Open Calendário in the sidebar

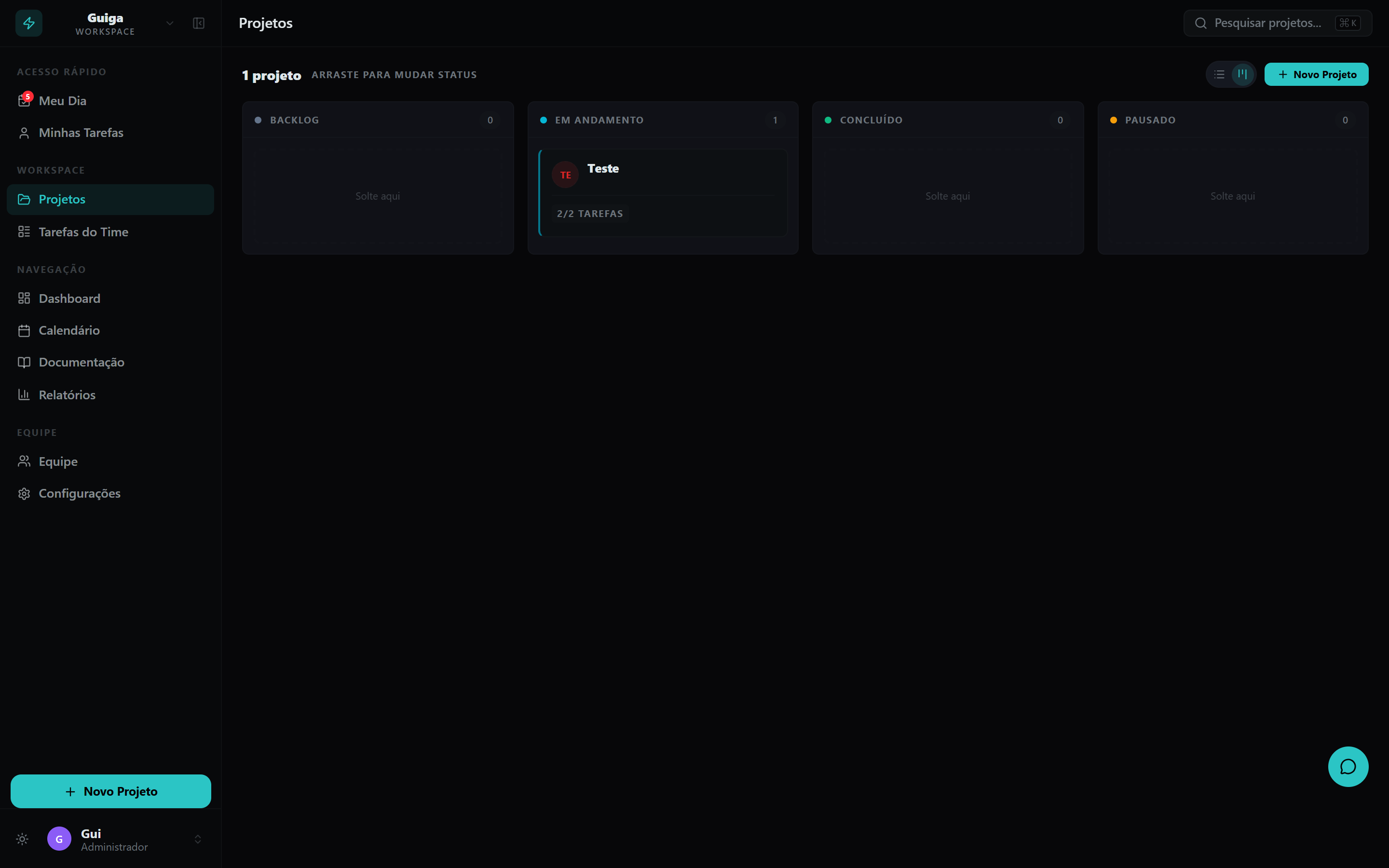(x=69, y=330)
